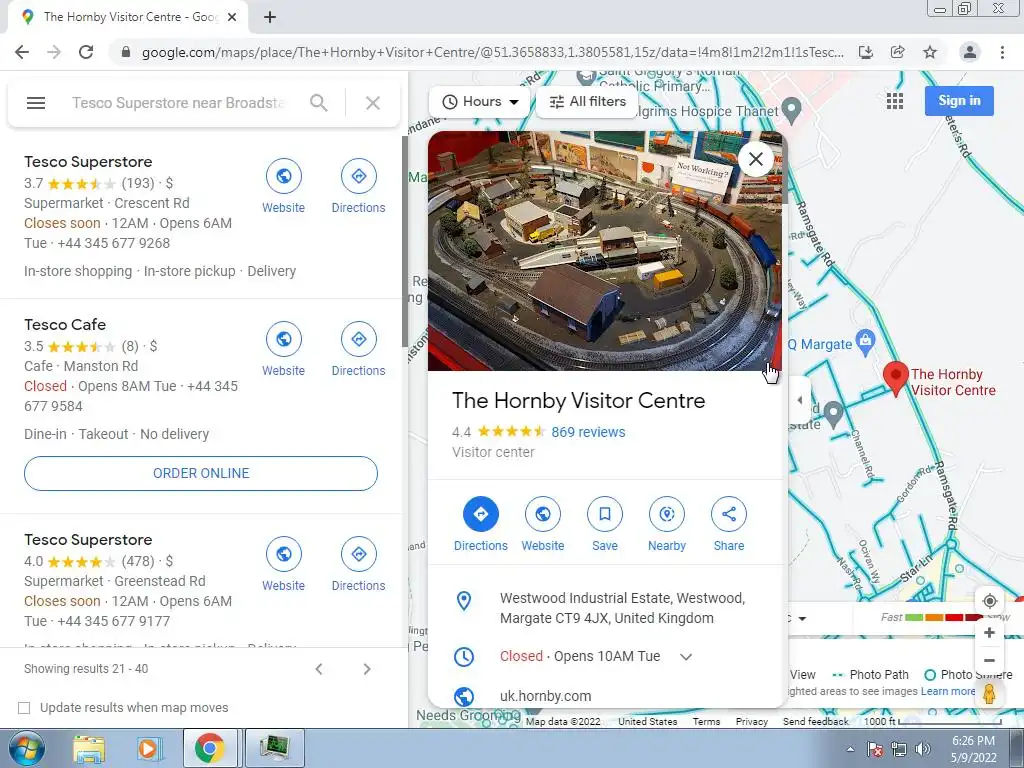Open the 869 reviews link
The width and height of the screenshot is (1024, 768).
coord(588,432)
